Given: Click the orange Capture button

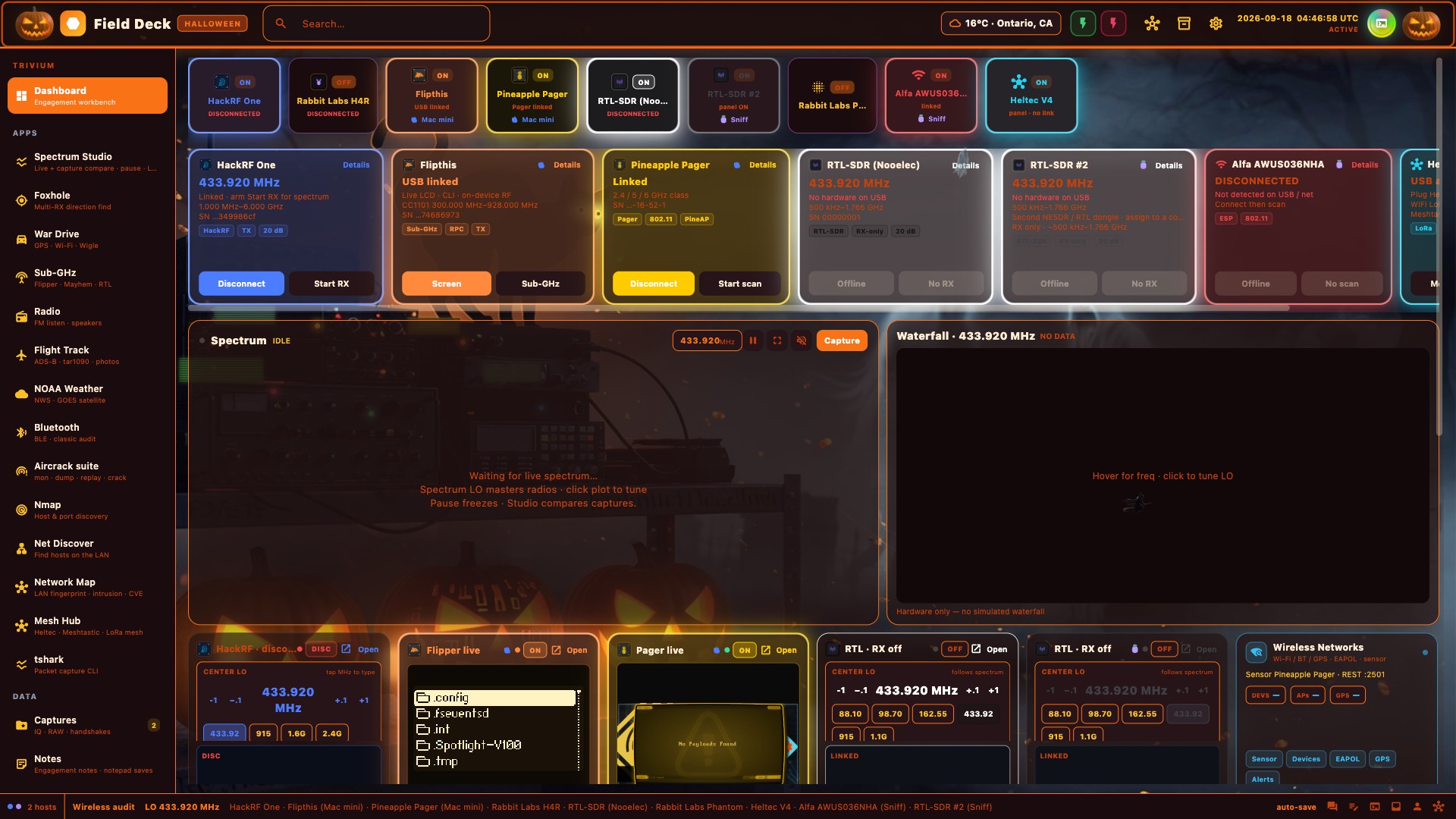Looking at the screenshot, I should (x=842, y=340).
